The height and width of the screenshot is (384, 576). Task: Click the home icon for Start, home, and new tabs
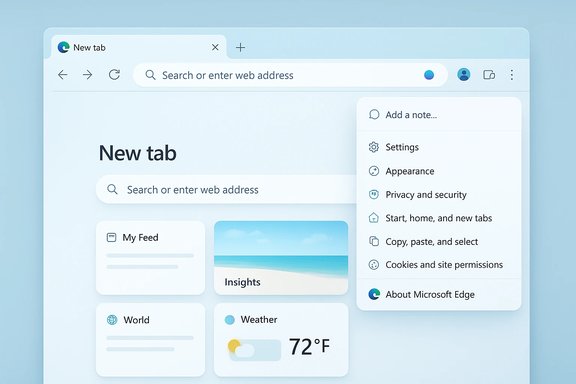(x=374, y=218)
